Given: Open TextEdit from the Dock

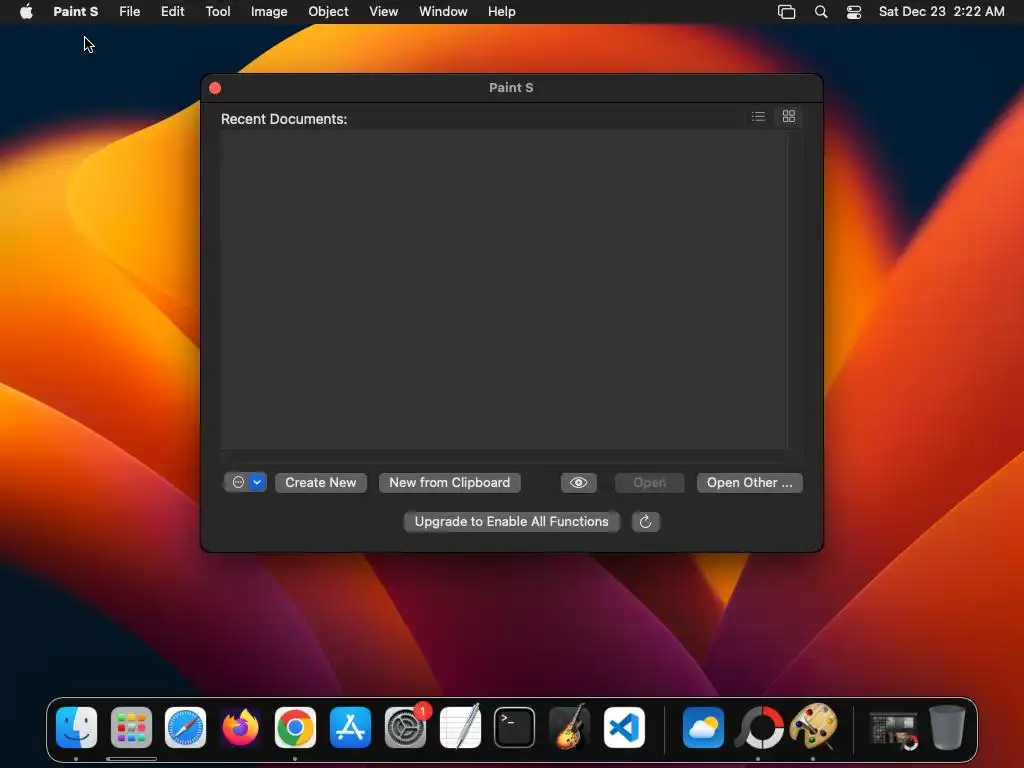Looking at the screenshot, I should click(460, 726).
